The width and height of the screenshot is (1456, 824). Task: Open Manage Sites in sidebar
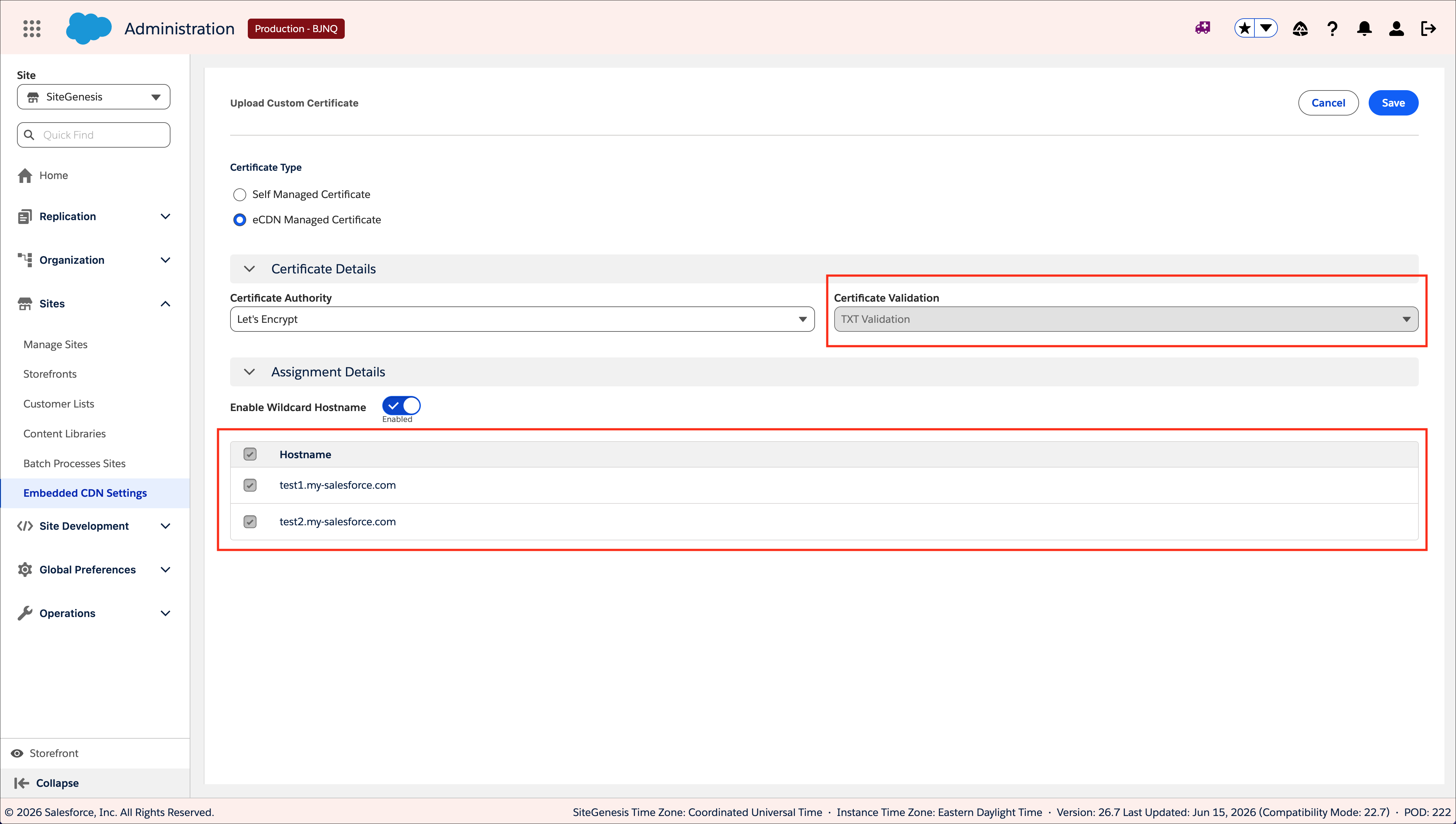coord(56,344)
